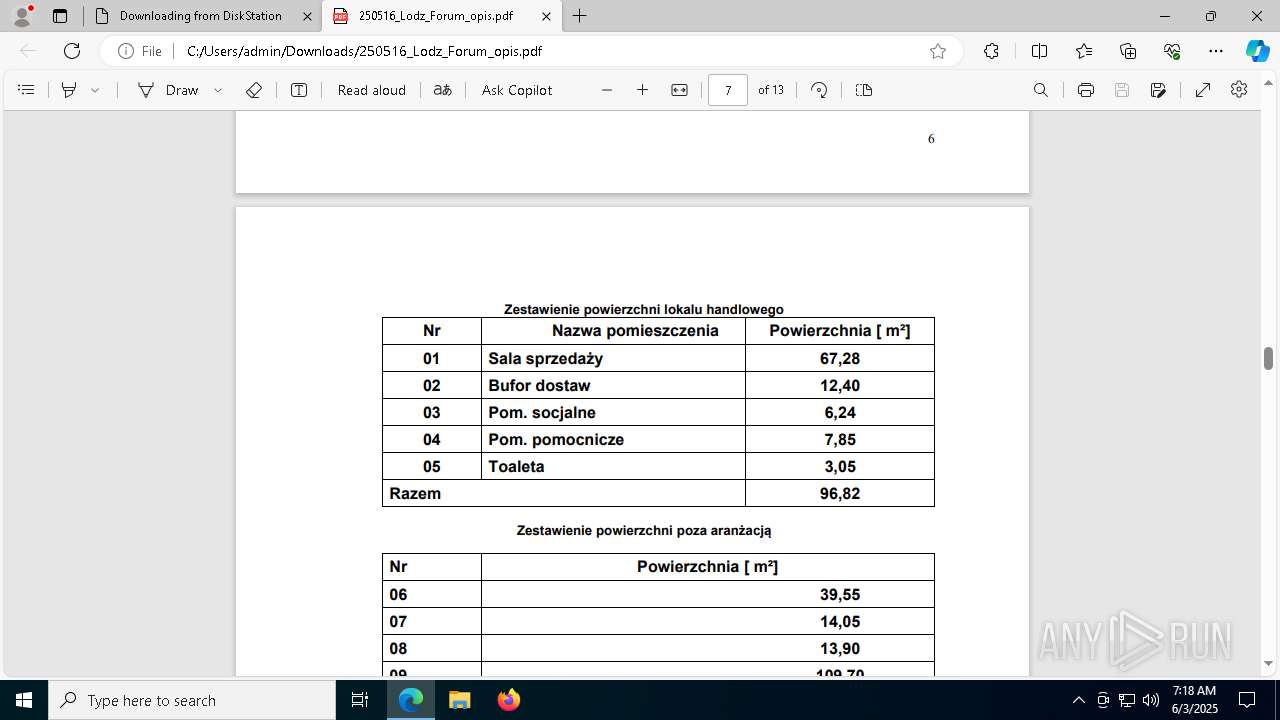Screen dimensions: 1280x720
Task: Click the Bufor dostaw cell
Action: [613, 385]
